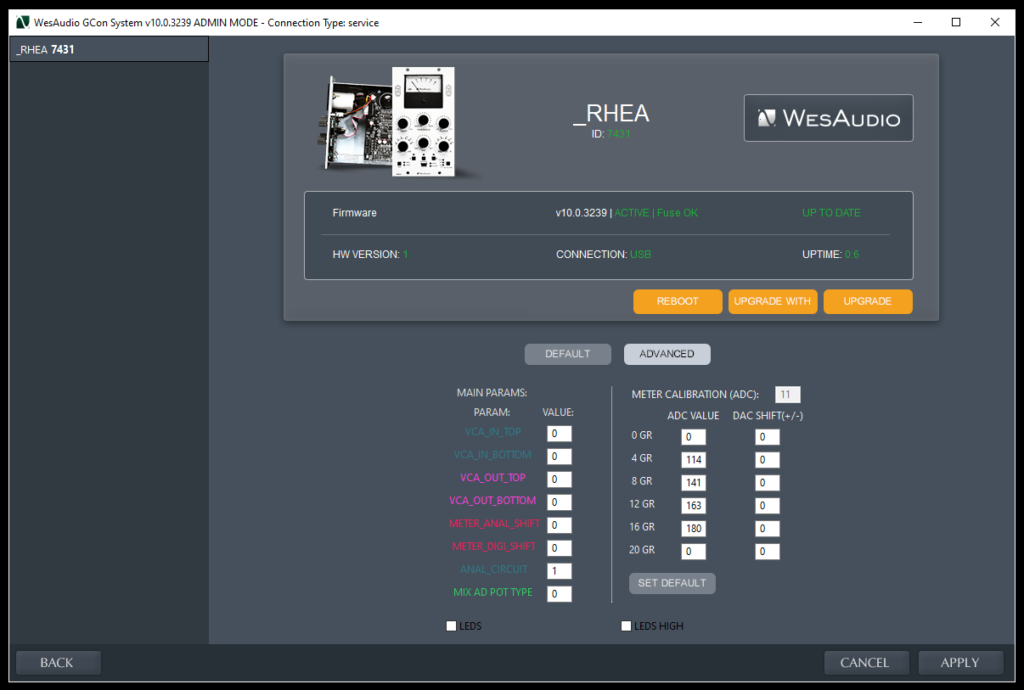Minimize the GCon System window

(x=918, y=22)
